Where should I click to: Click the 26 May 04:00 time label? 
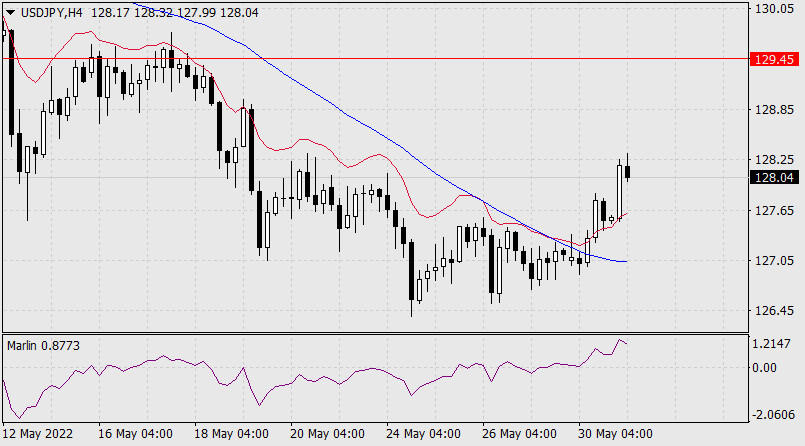click(x=519, y=434)
